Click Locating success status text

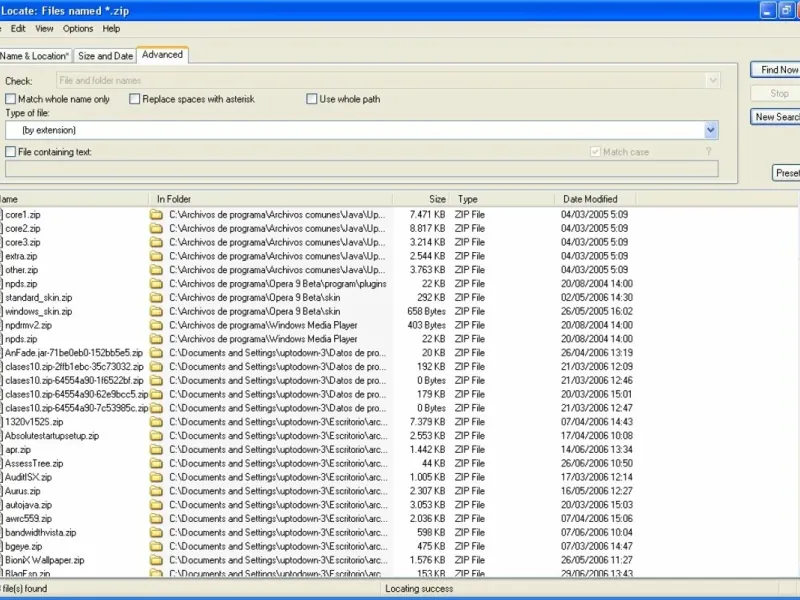pyautogui.click(x=419, y=589)
